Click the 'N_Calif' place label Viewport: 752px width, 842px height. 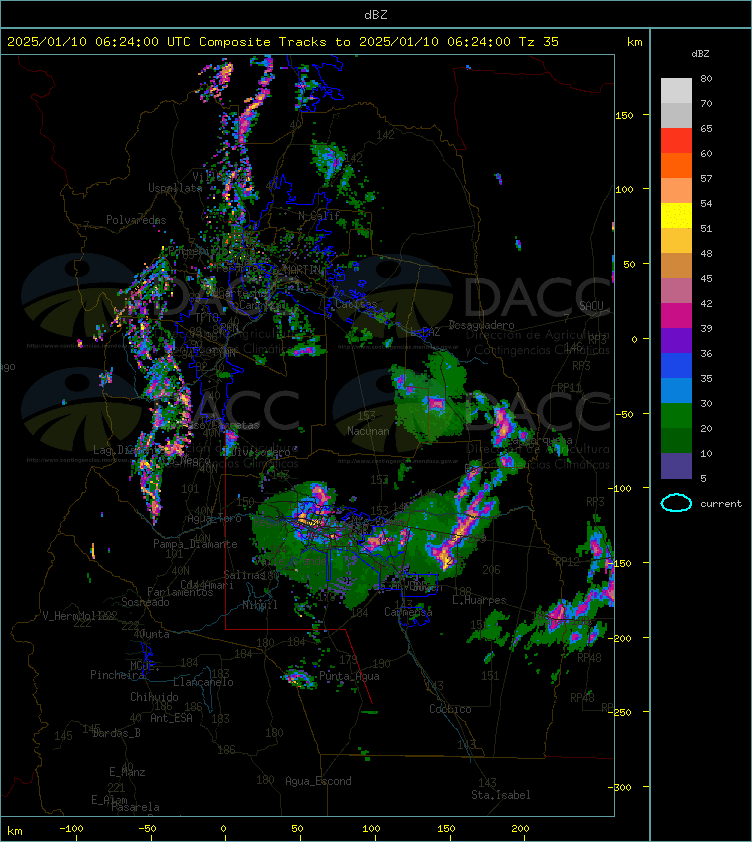(x=319, y=216)
